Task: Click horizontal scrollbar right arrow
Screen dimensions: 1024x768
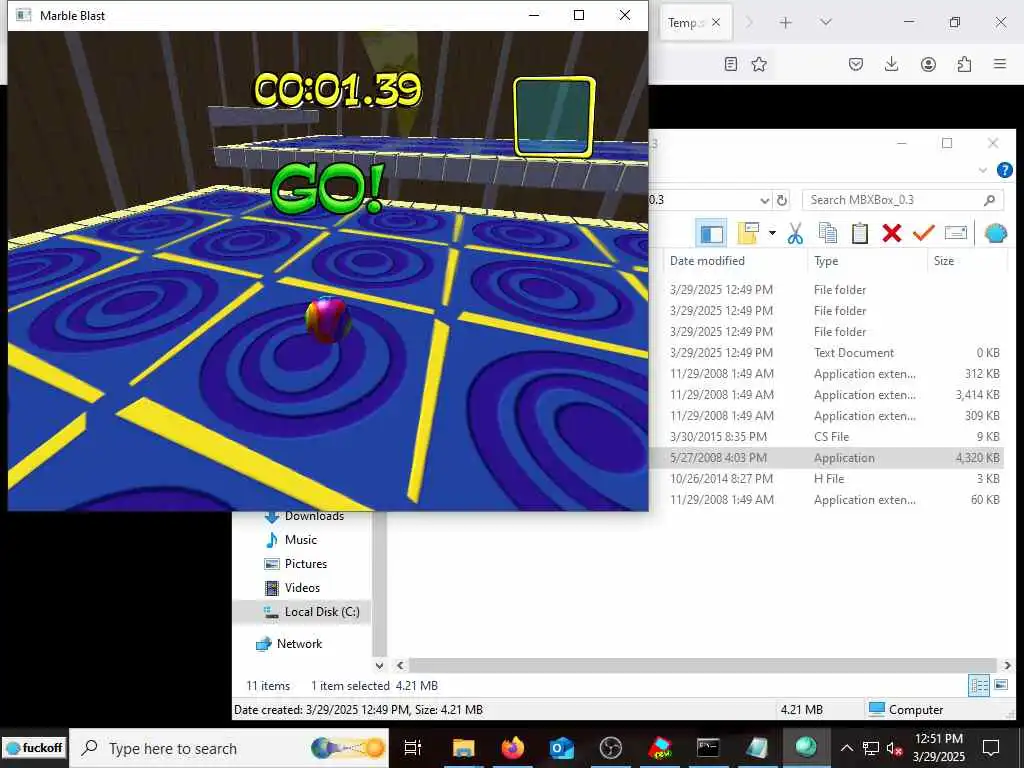Action: (x=1007, y=665)
